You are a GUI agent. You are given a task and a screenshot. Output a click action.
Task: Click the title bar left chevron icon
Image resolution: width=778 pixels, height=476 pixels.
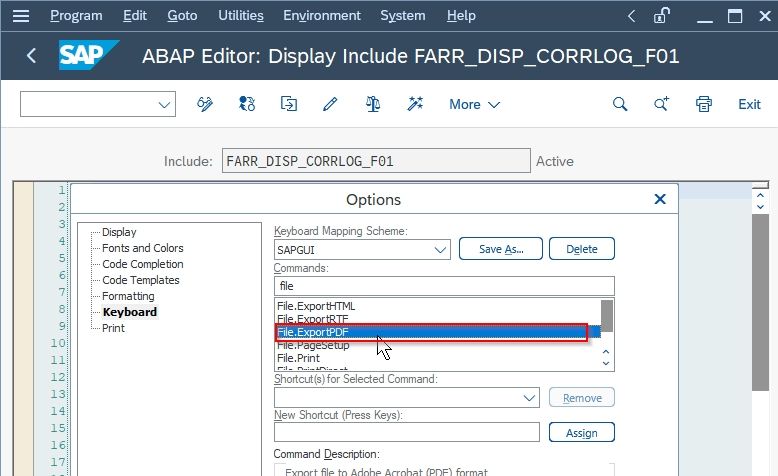click(x=631, y=16)
